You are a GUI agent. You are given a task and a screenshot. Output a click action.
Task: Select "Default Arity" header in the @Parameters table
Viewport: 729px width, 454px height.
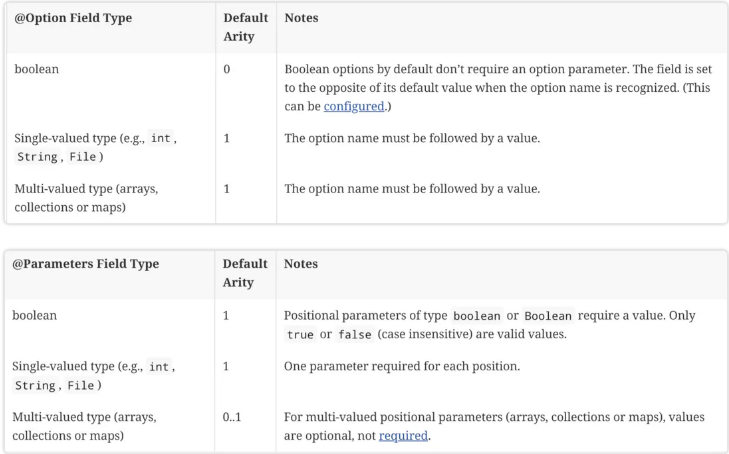[x=244, y=274]
